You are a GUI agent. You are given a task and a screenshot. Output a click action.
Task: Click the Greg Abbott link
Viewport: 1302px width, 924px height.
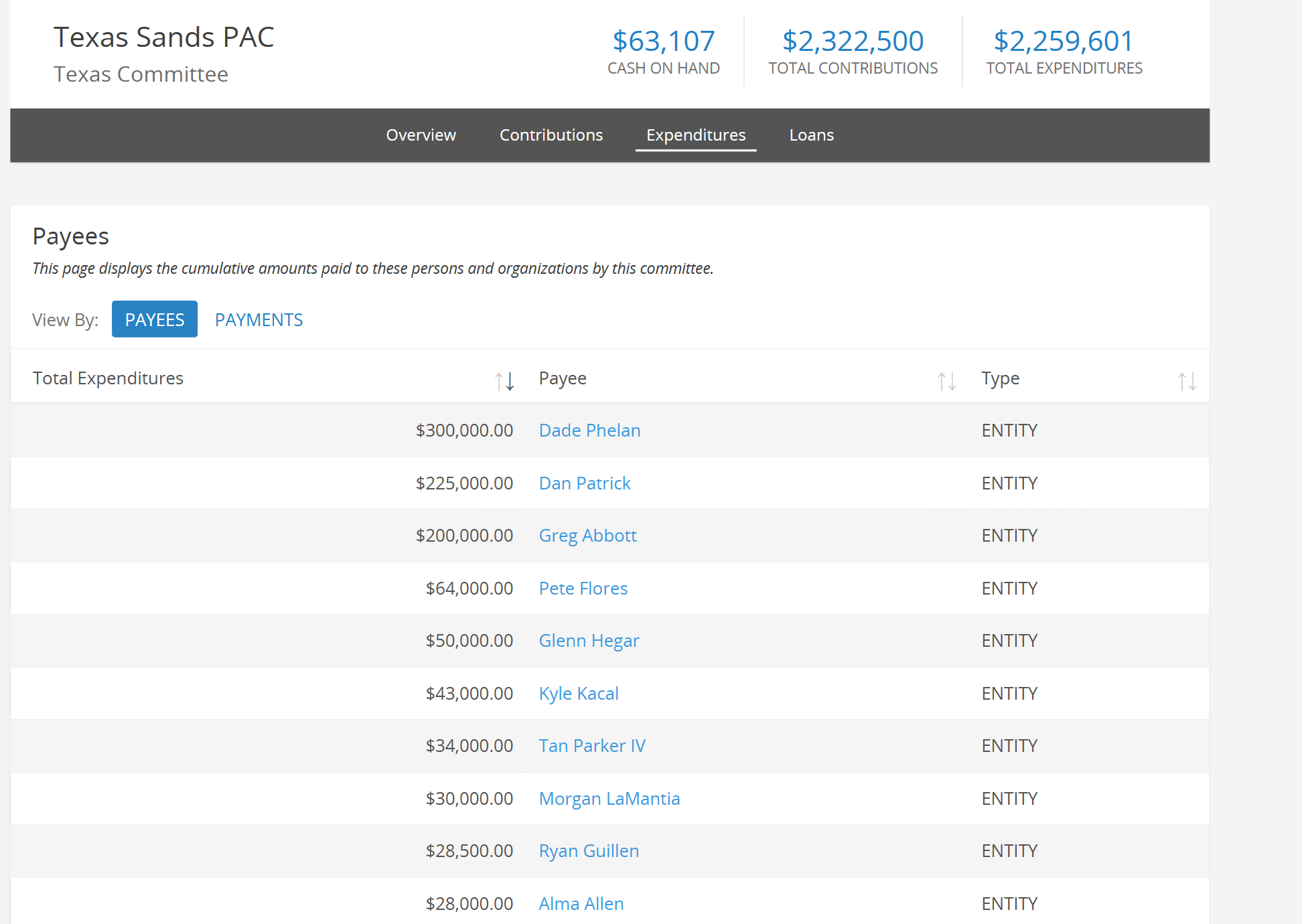pyautogui.click(x=587, y=535)
